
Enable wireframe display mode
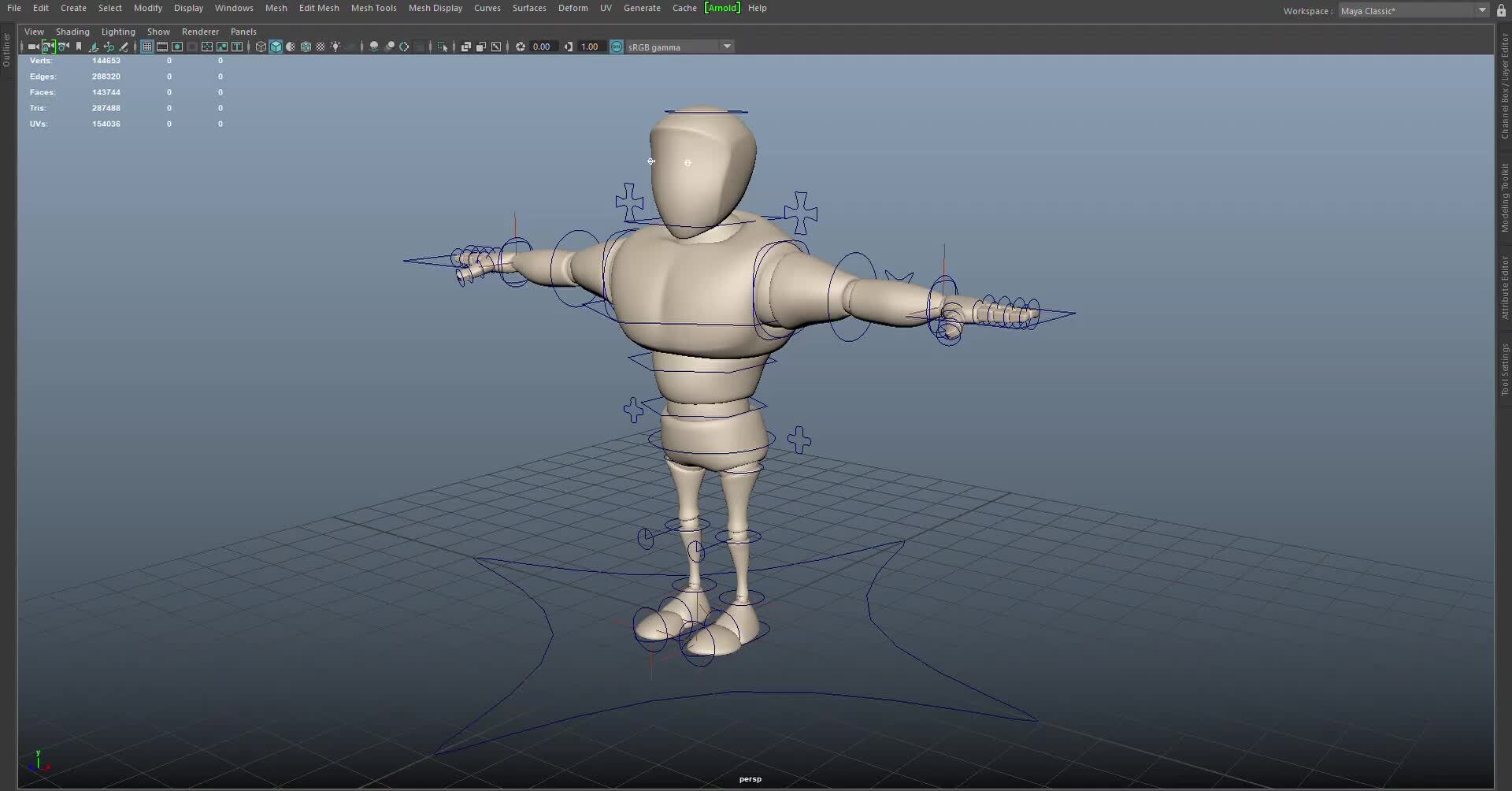[x=260, y=46]
